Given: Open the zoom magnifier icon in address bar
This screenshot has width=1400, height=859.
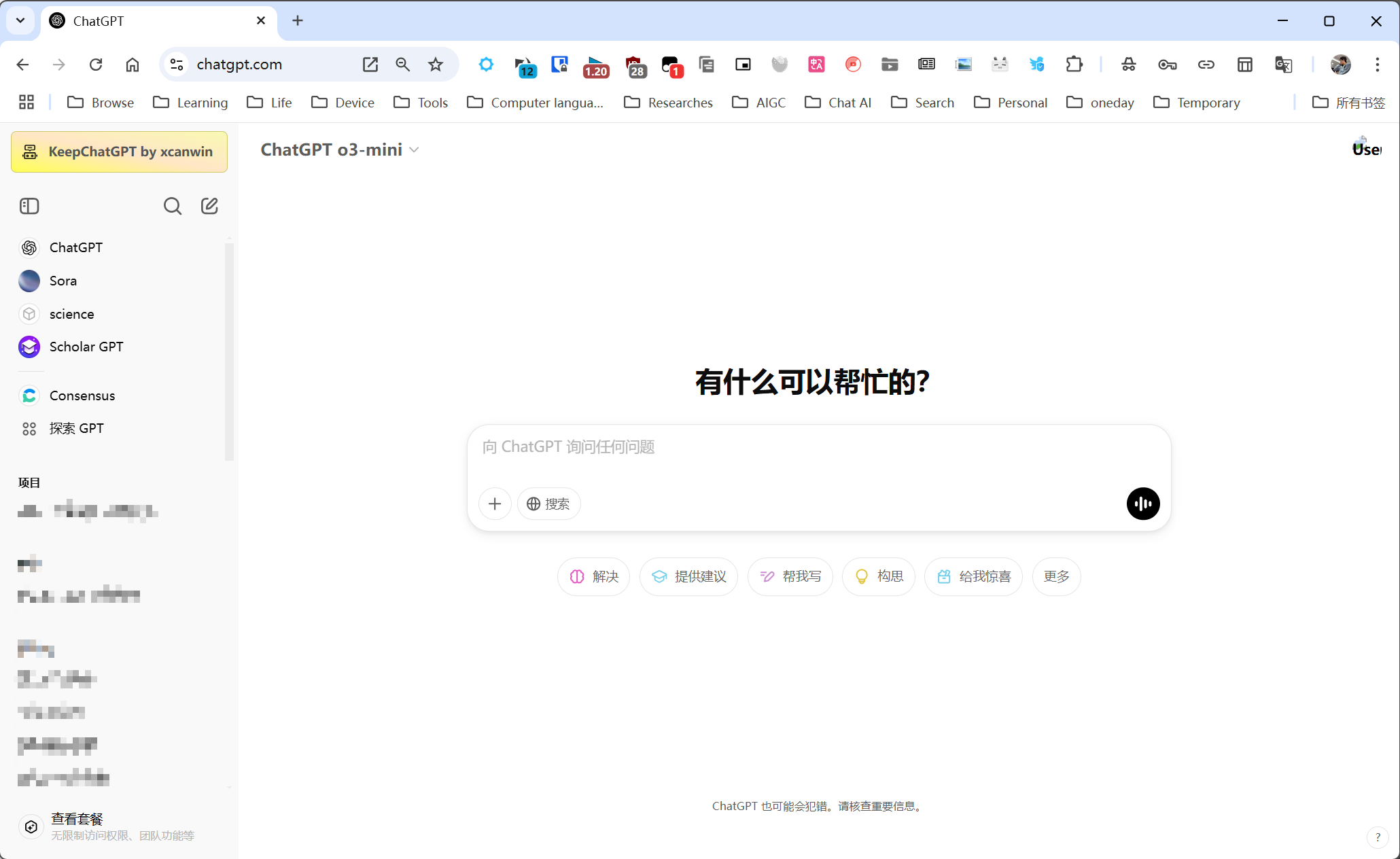Looking at the screenshot, I should coord(403,65).
